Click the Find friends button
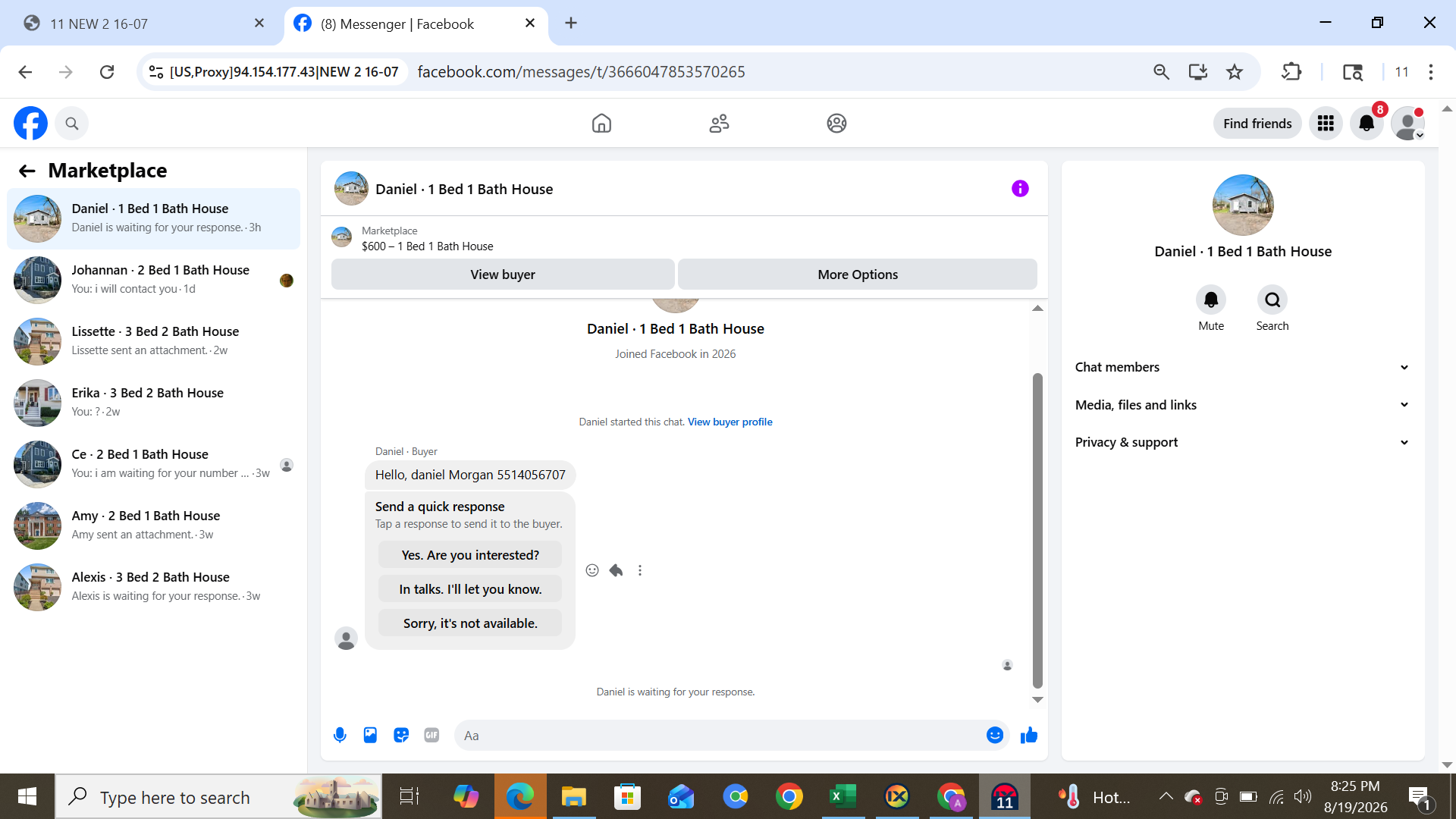 (1257, 124)
